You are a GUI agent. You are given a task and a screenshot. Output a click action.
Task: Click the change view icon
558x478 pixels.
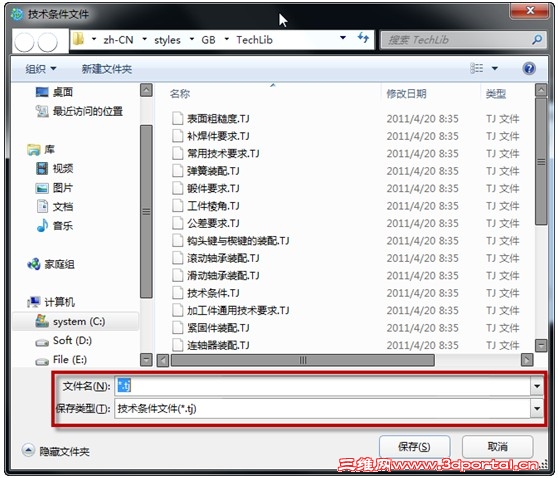[477, 68]
